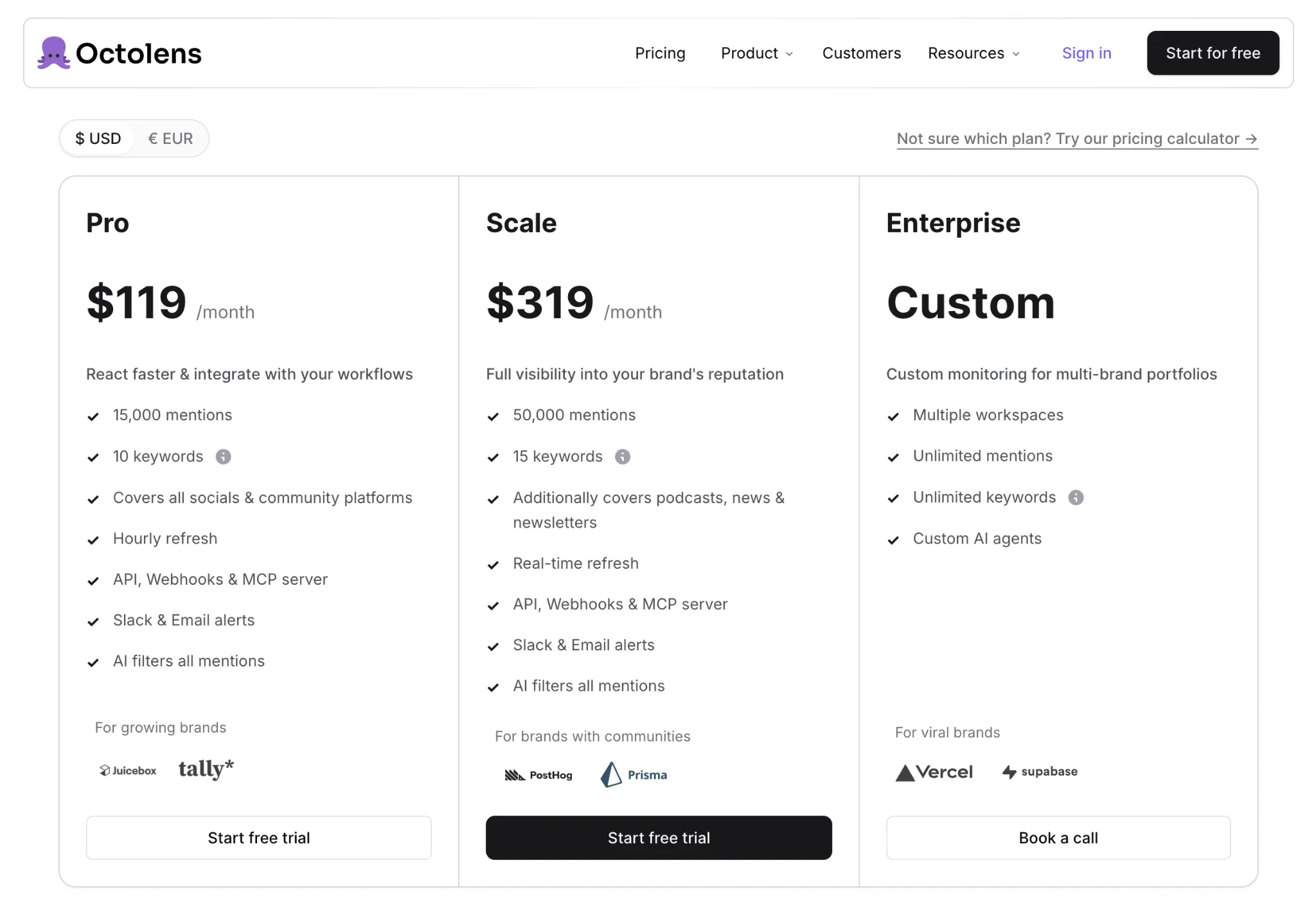Click the For growing brands label
Image resolution: width=1316 pixels, height=908 pixels.
161,727
